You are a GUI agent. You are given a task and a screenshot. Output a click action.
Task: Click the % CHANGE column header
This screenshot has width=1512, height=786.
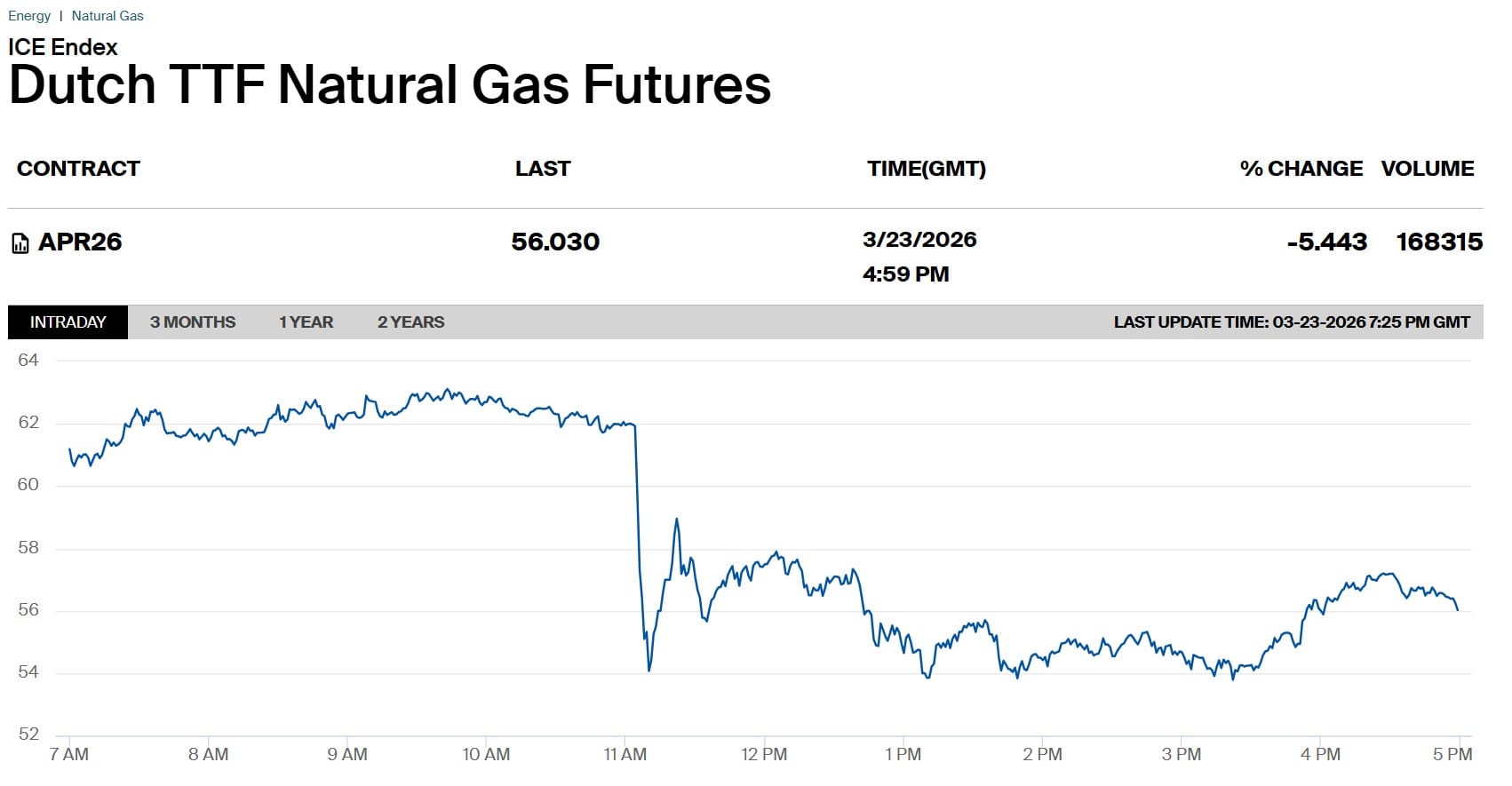pos(1301,169)
